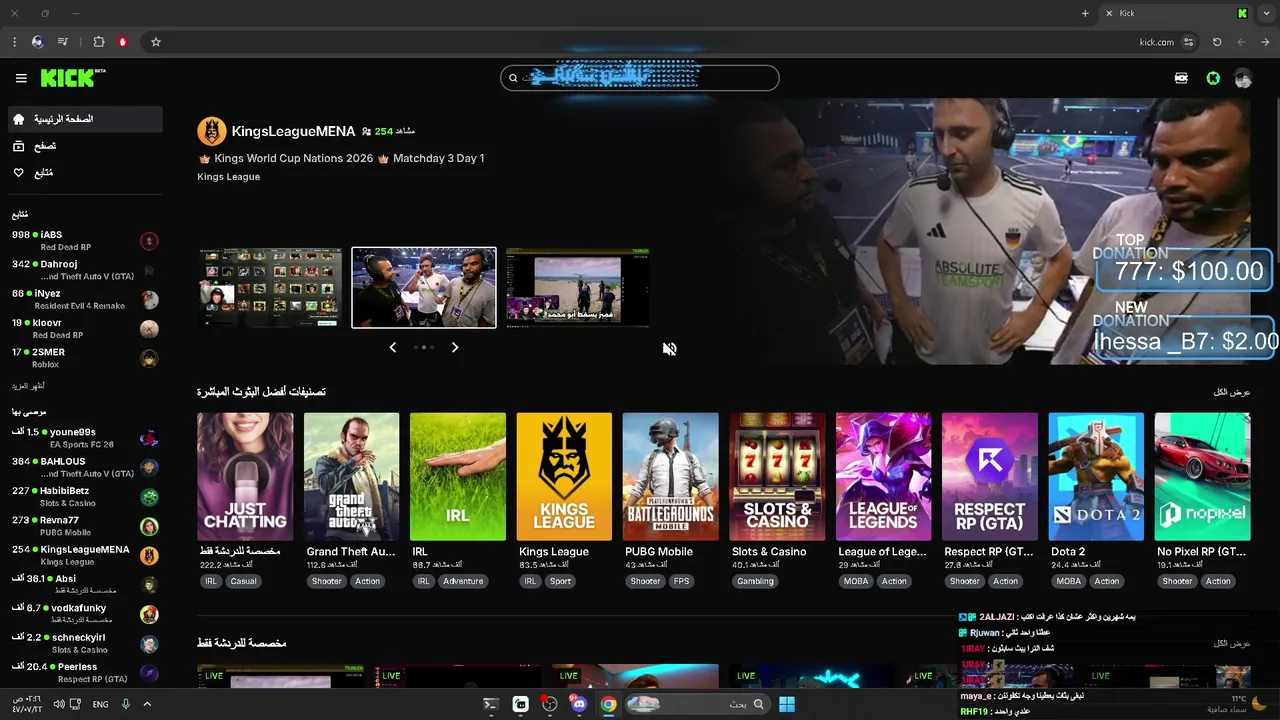Open HabibiBetz channel in sidebar
Image resolution: width=1280 pixels, height=720 pixels.
(x=84, y=497)
